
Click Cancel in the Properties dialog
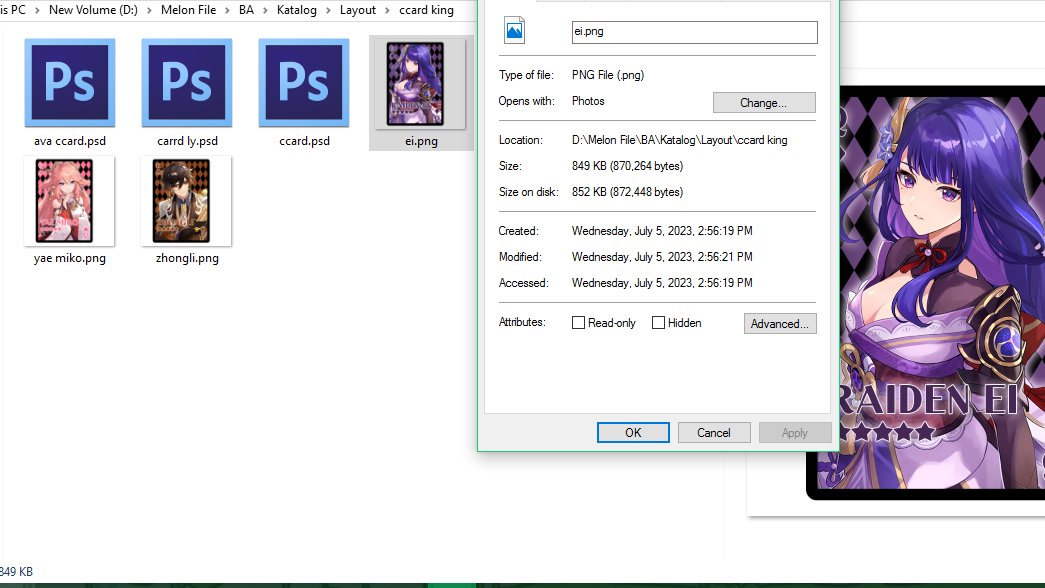(x=714, y=433)
